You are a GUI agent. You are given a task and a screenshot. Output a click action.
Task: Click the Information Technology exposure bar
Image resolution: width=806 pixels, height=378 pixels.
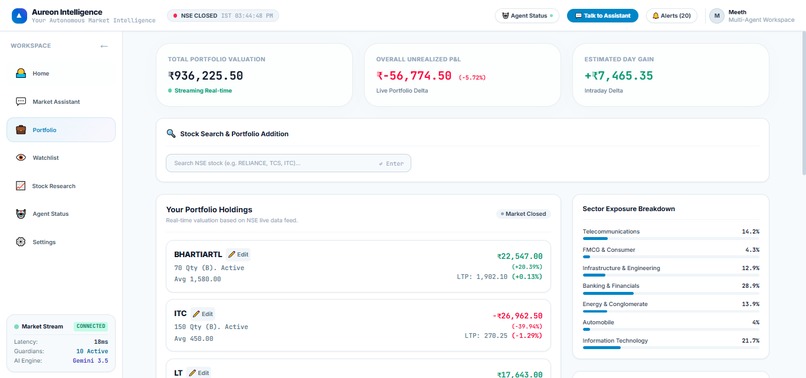(x=671, y=348)
